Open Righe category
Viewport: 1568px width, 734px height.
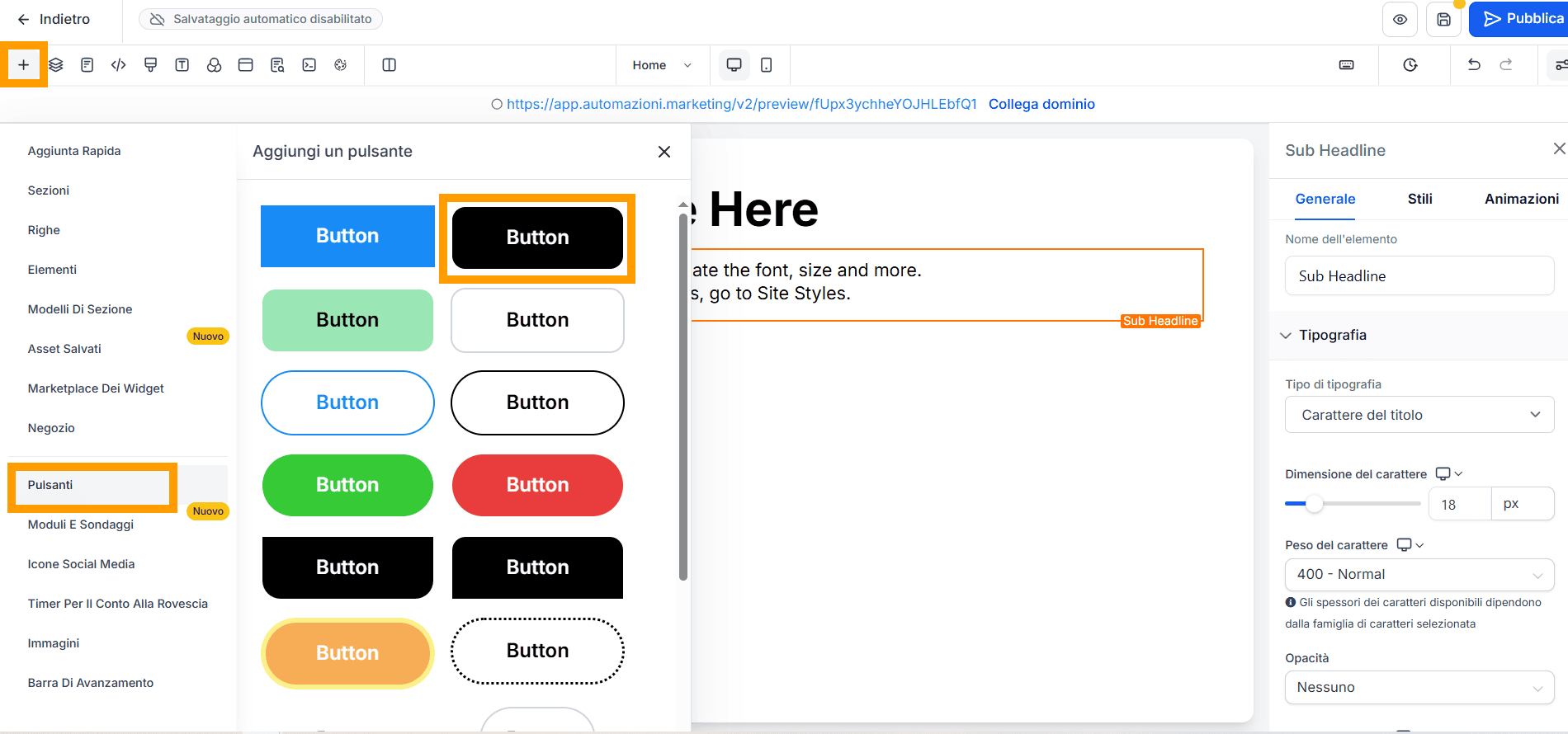point(44,230)
